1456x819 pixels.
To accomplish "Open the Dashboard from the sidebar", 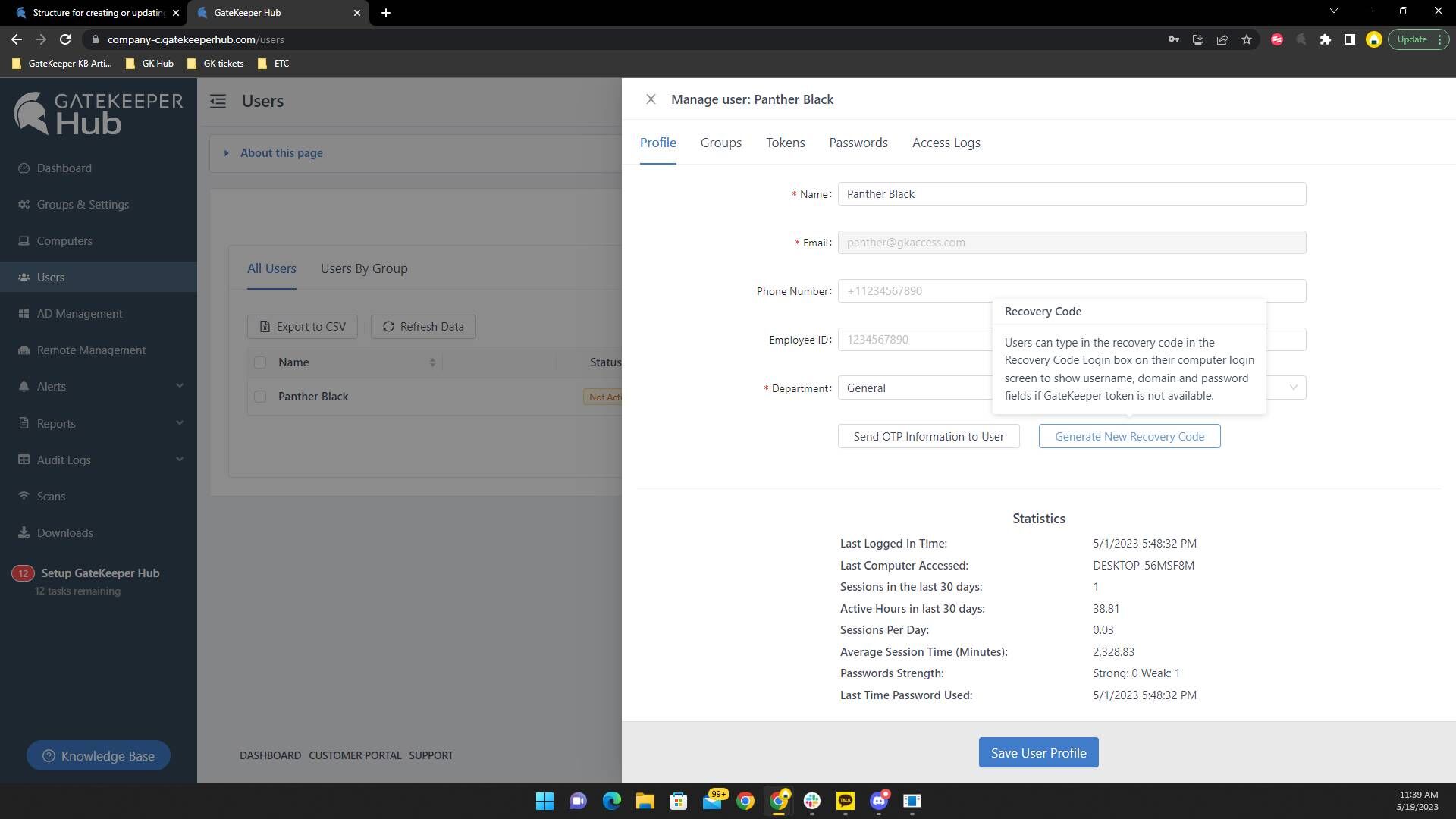I will coord(64,168).
